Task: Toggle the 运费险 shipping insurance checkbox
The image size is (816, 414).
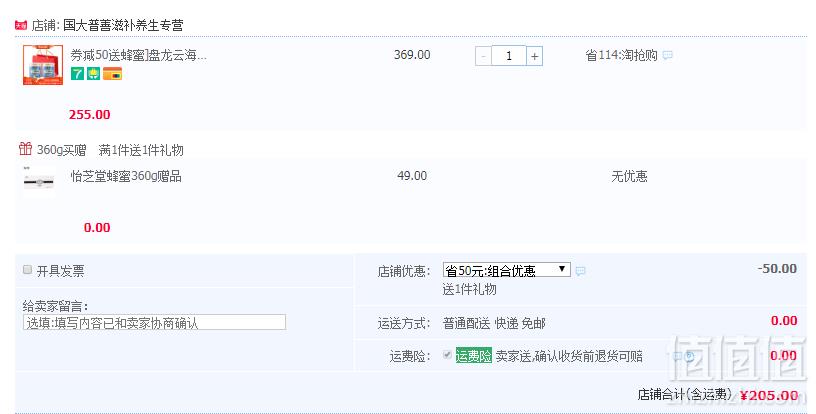Action: pyautogui.click(x=447, y=355)
